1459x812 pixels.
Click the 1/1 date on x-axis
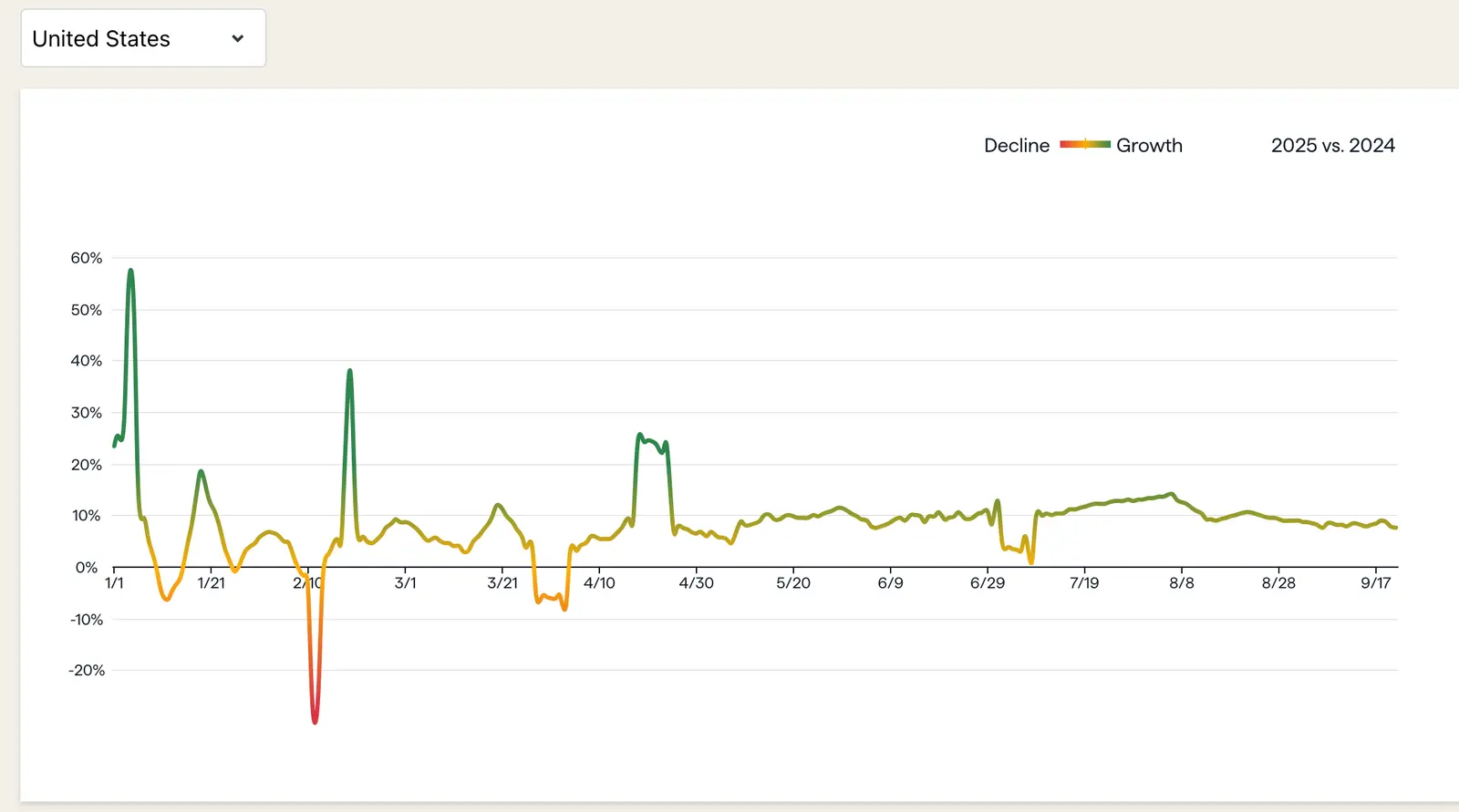(114, 583)
